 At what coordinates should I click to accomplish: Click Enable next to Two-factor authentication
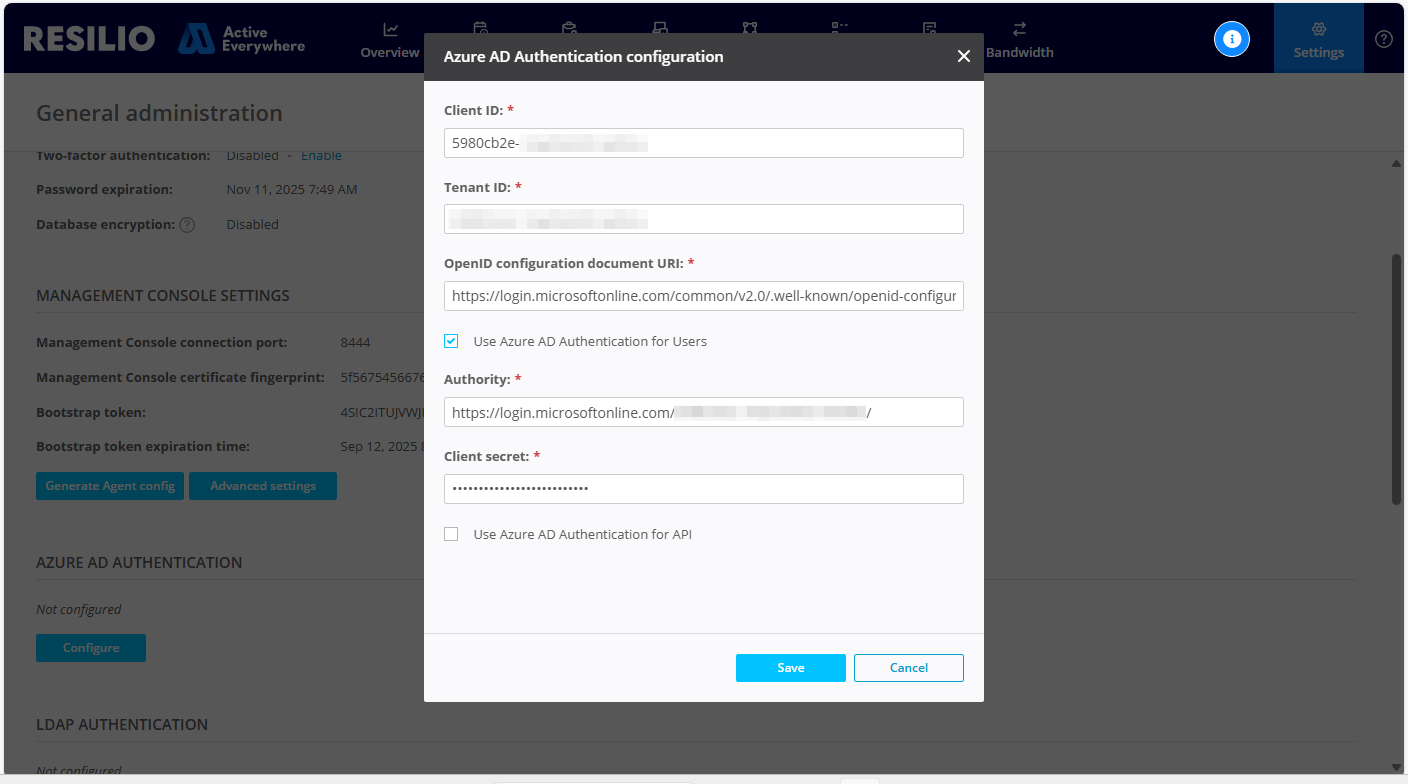(x=321, y=155)
